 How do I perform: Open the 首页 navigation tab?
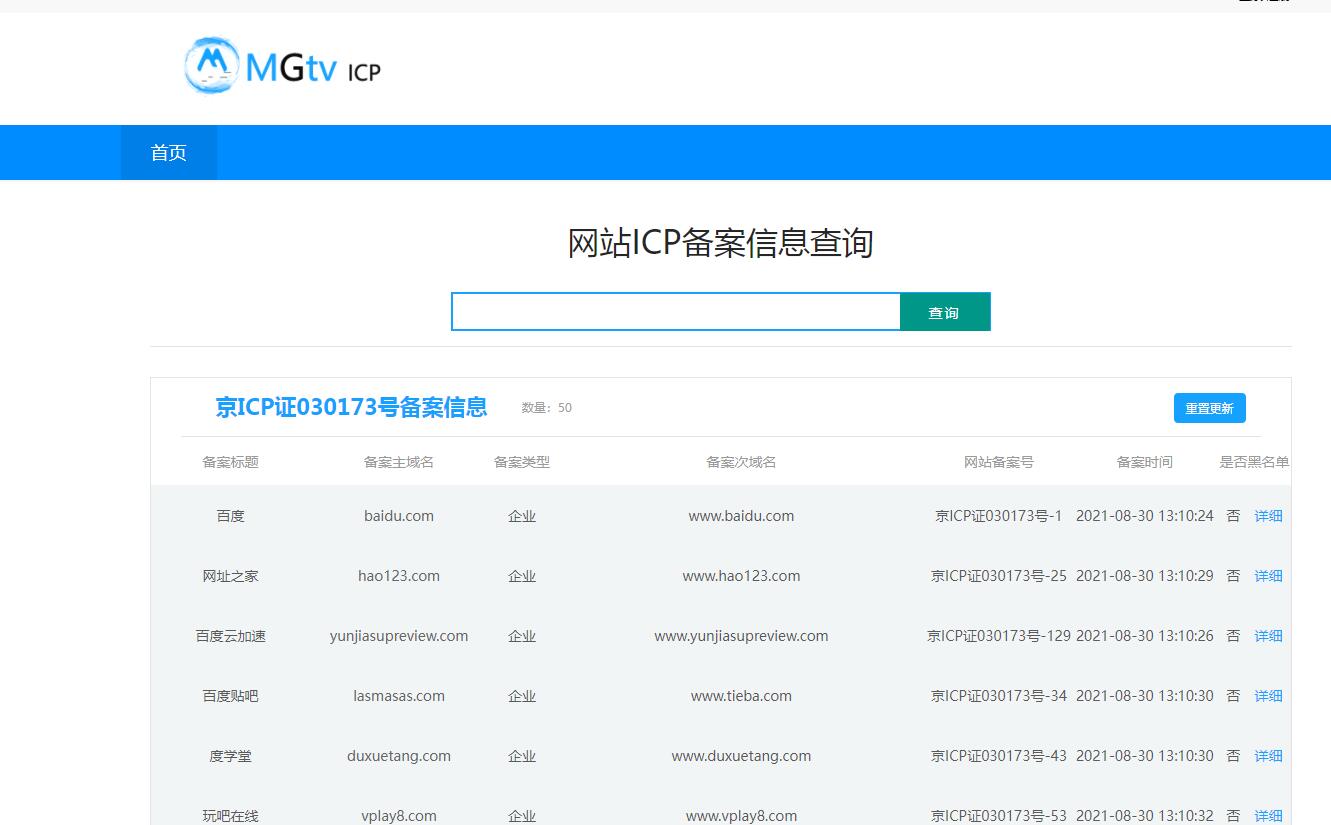(x=169, y=153)
